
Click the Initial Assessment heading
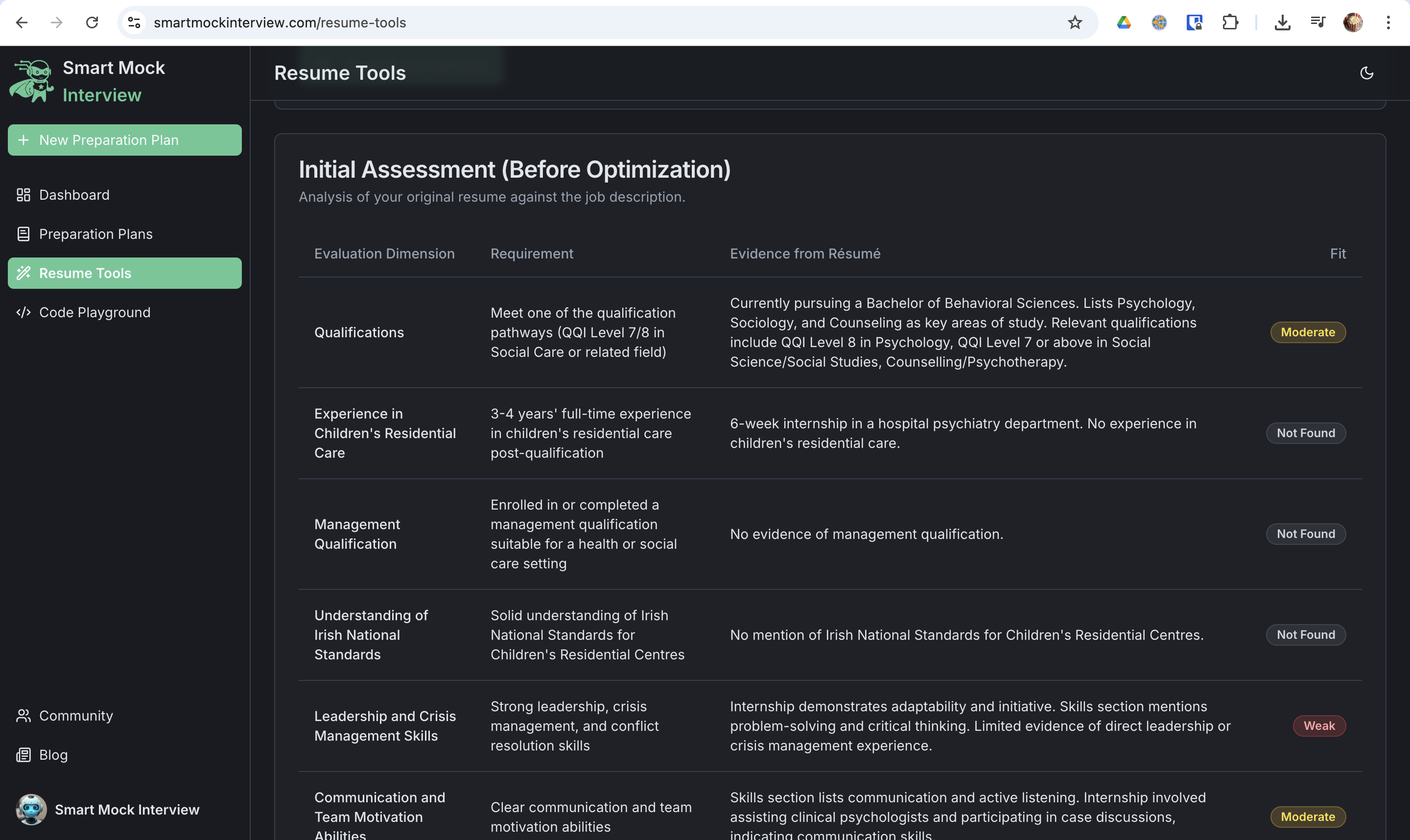pyautogui.click(x=515, y=169)
